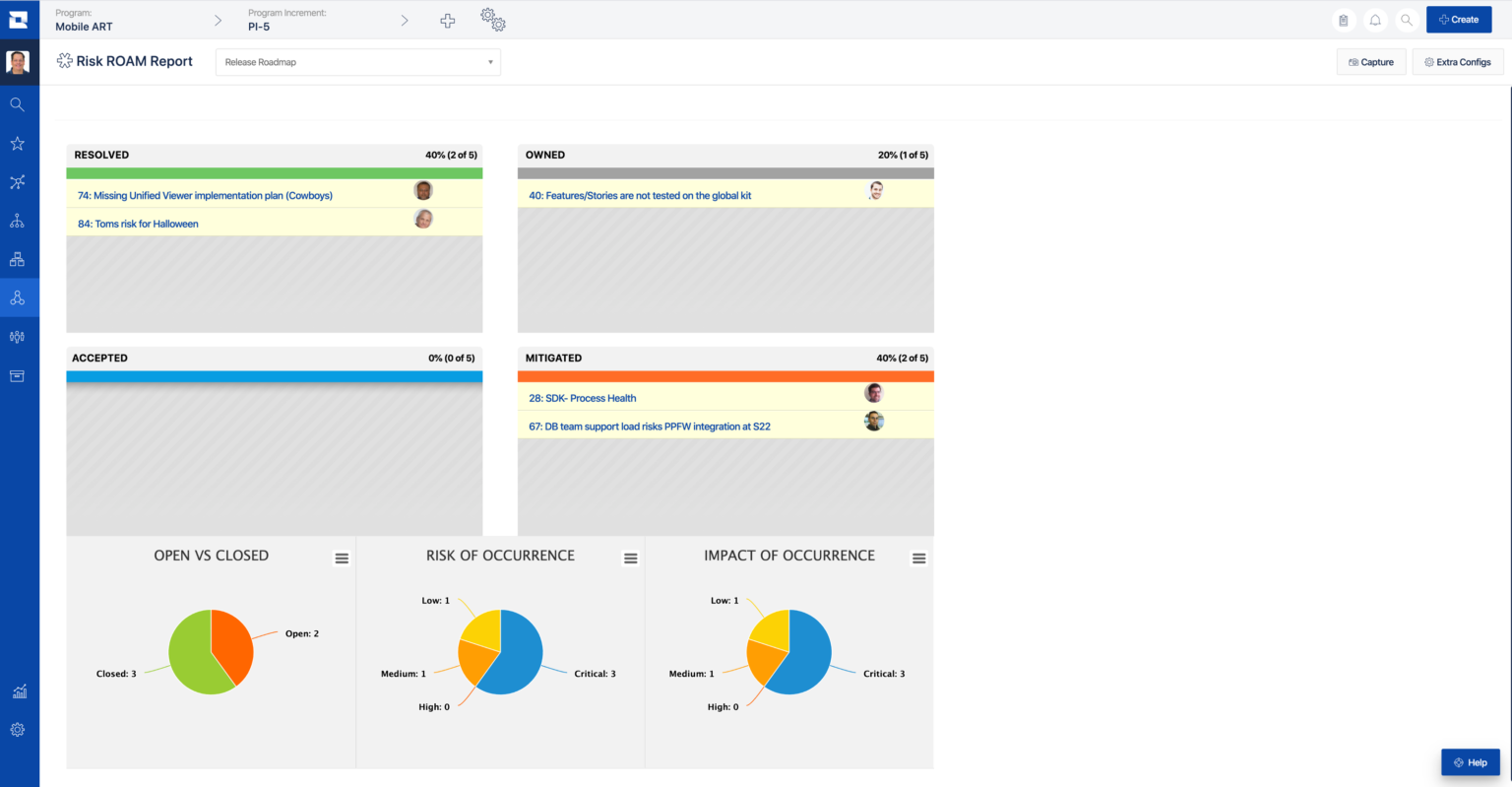Open settings via the sidebar gear icon
The image size is (1512, 787).
[19, 729]
